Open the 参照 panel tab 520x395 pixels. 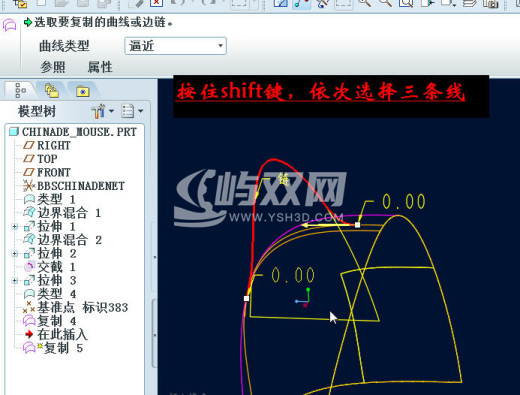point(53,67)
